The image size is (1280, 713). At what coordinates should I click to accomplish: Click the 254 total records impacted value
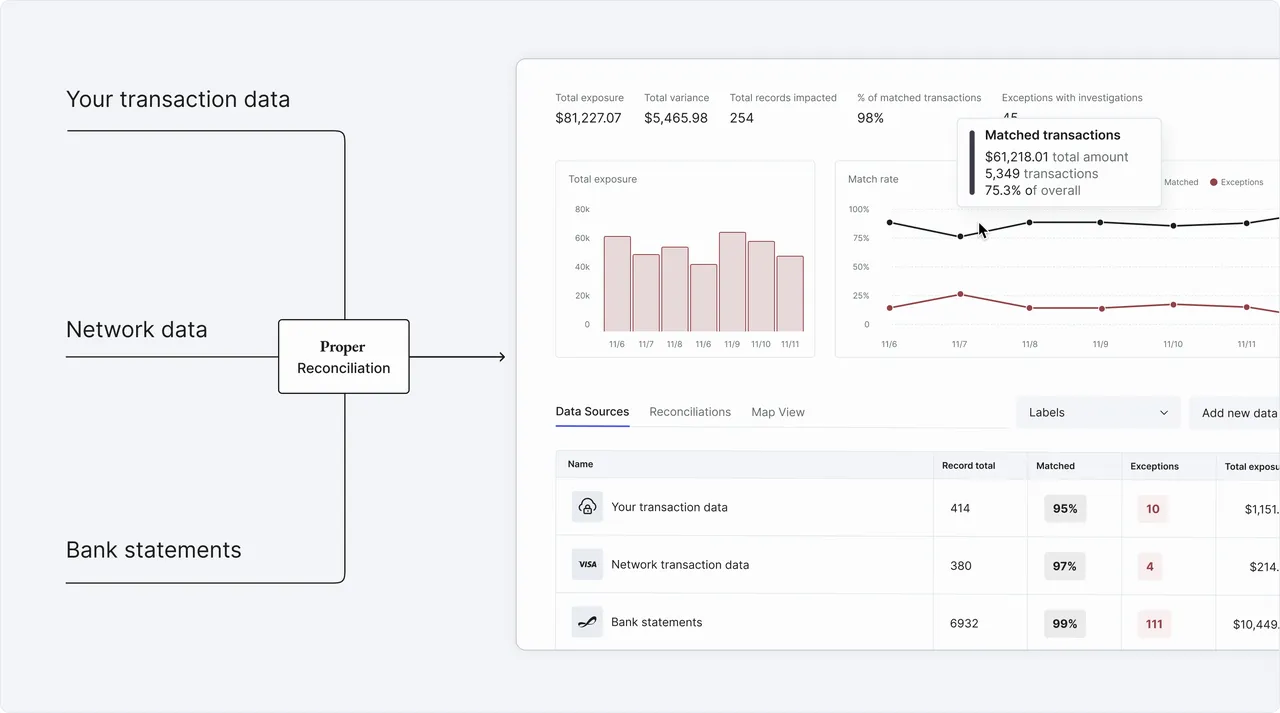click(x=741, y=118)
